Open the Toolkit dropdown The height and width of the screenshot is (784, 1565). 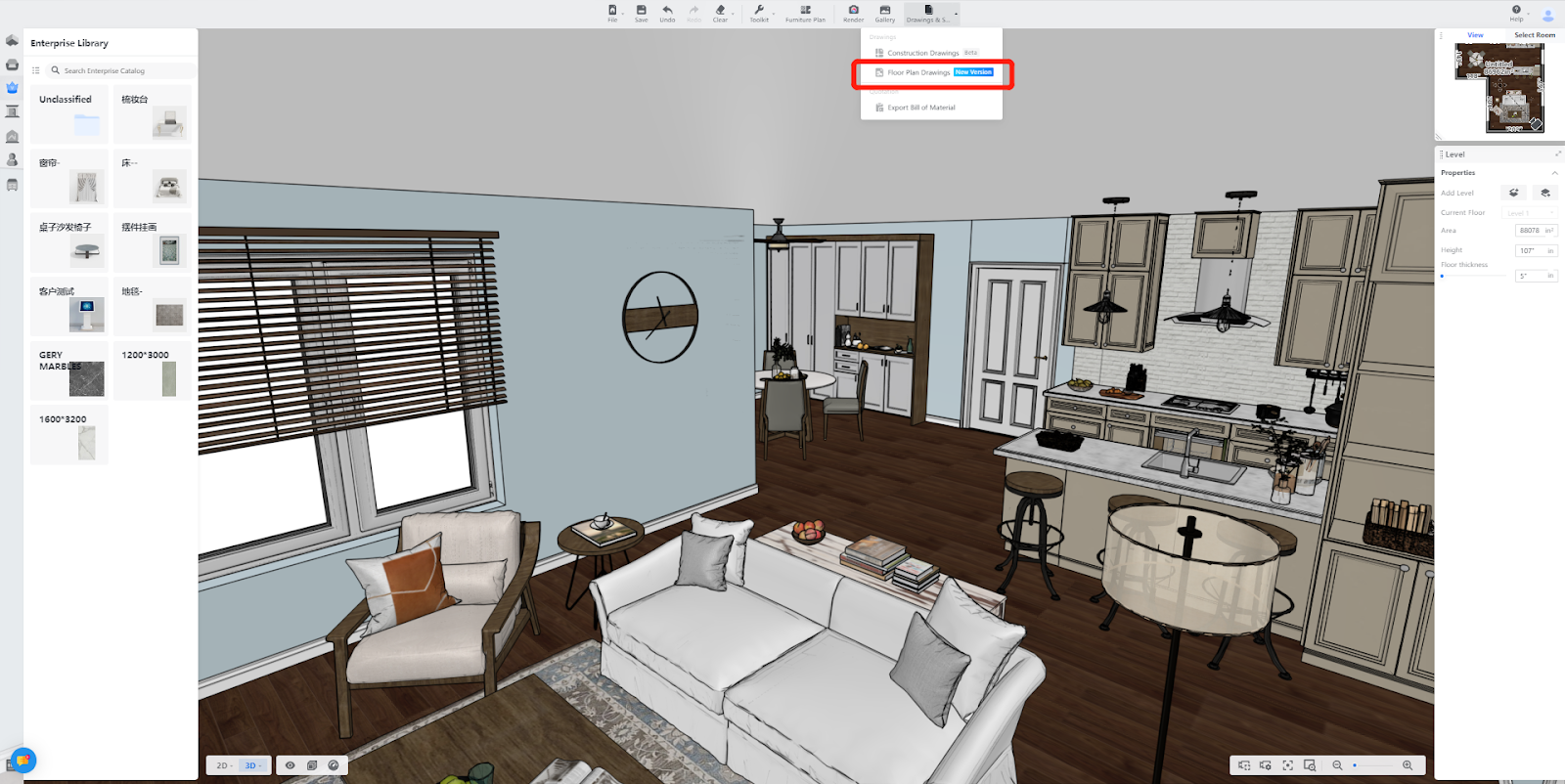[x=759, y=13]
